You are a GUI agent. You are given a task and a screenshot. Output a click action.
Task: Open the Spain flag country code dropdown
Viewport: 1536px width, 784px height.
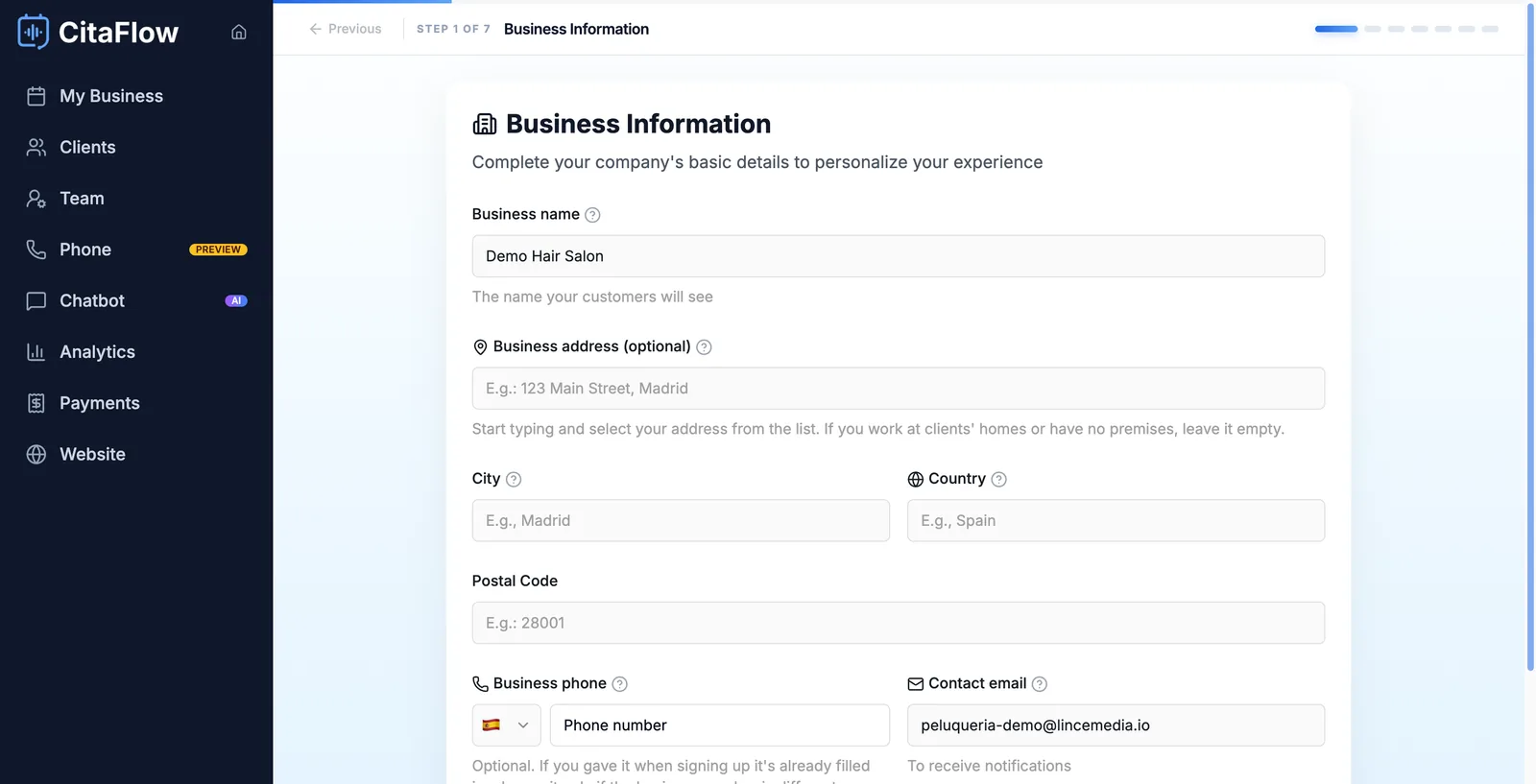506,725
